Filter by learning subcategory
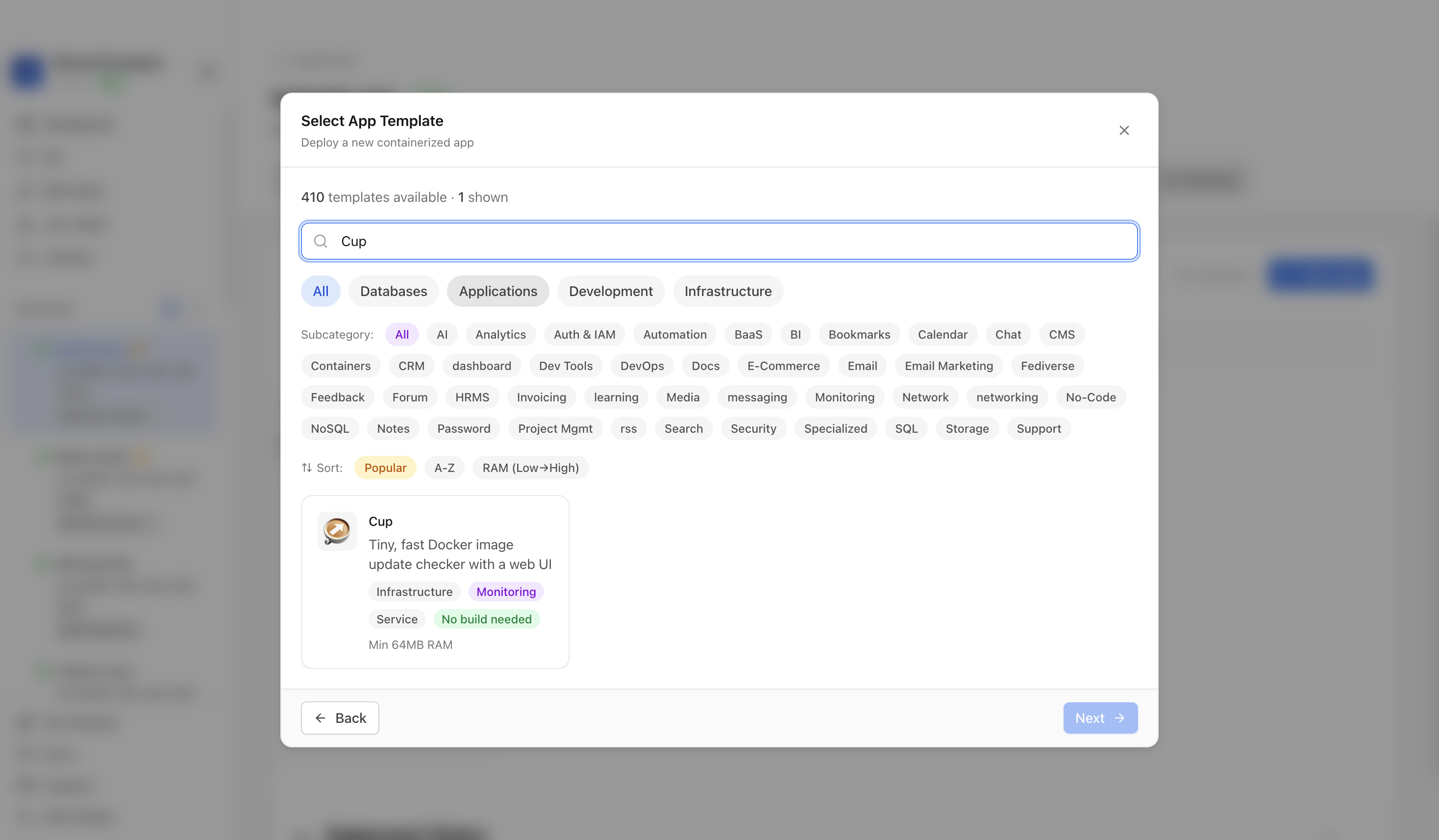This screenshot has height=840, width=1439. (x=616, y=397)
